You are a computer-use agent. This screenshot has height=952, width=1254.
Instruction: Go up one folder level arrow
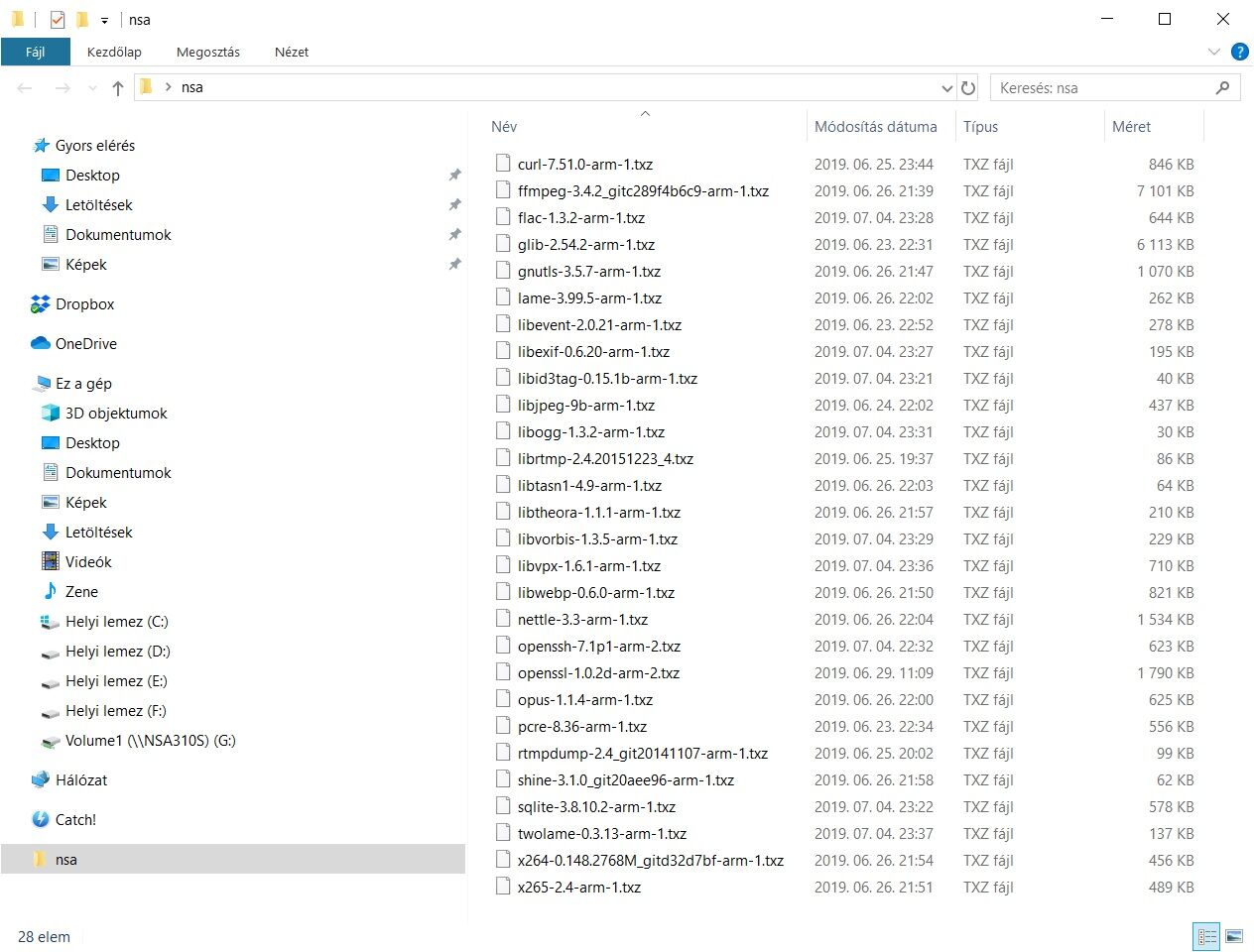pyautogui.click(x=118, y=88)
